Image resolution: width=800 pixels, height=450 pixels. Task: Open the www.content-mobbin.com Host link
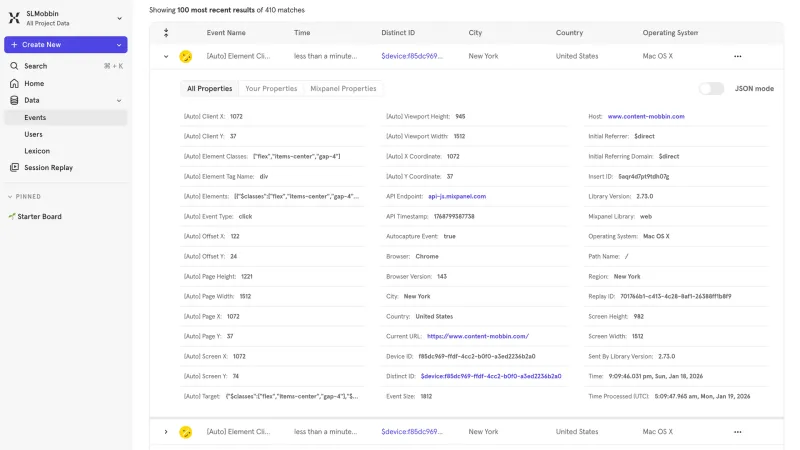click(646, 116)
